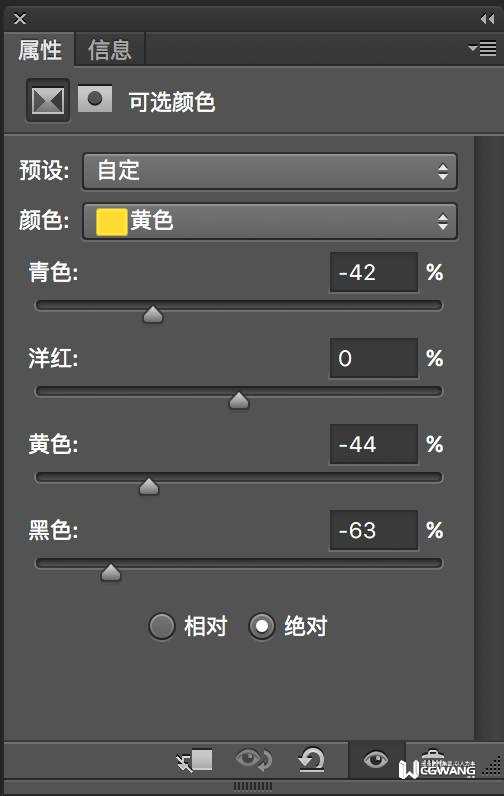
Task: Collapse panel with double-arrow icon
Action: pos(487,19)
